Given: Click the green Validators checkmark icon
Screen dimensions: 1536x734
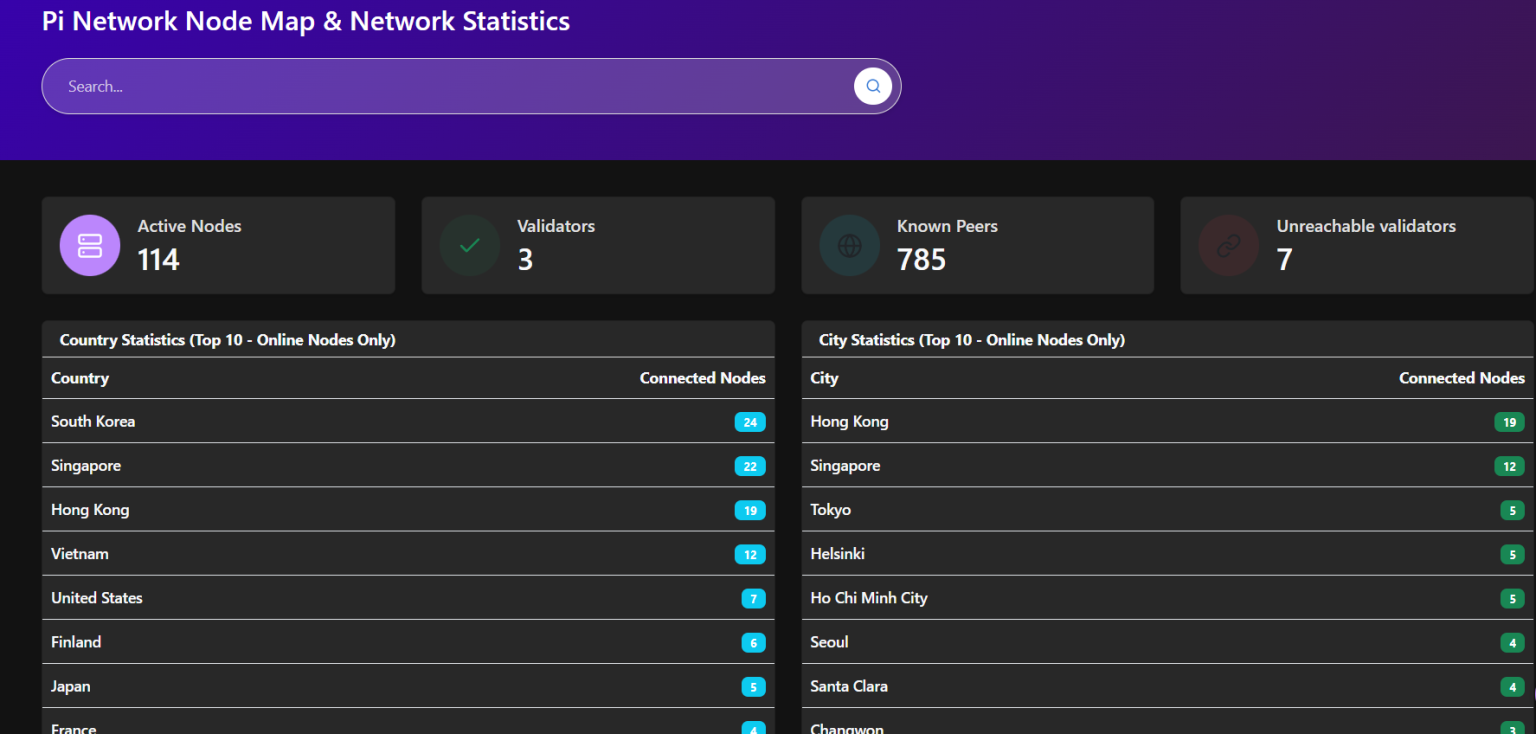Looking at the screenshot, I should point(469,245).
